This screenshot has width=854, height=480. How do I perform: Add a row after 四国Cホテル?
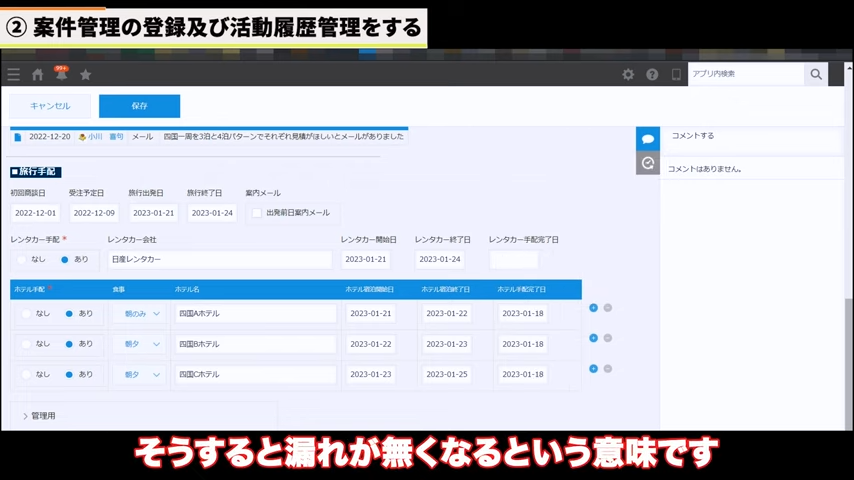click(594, 369)
